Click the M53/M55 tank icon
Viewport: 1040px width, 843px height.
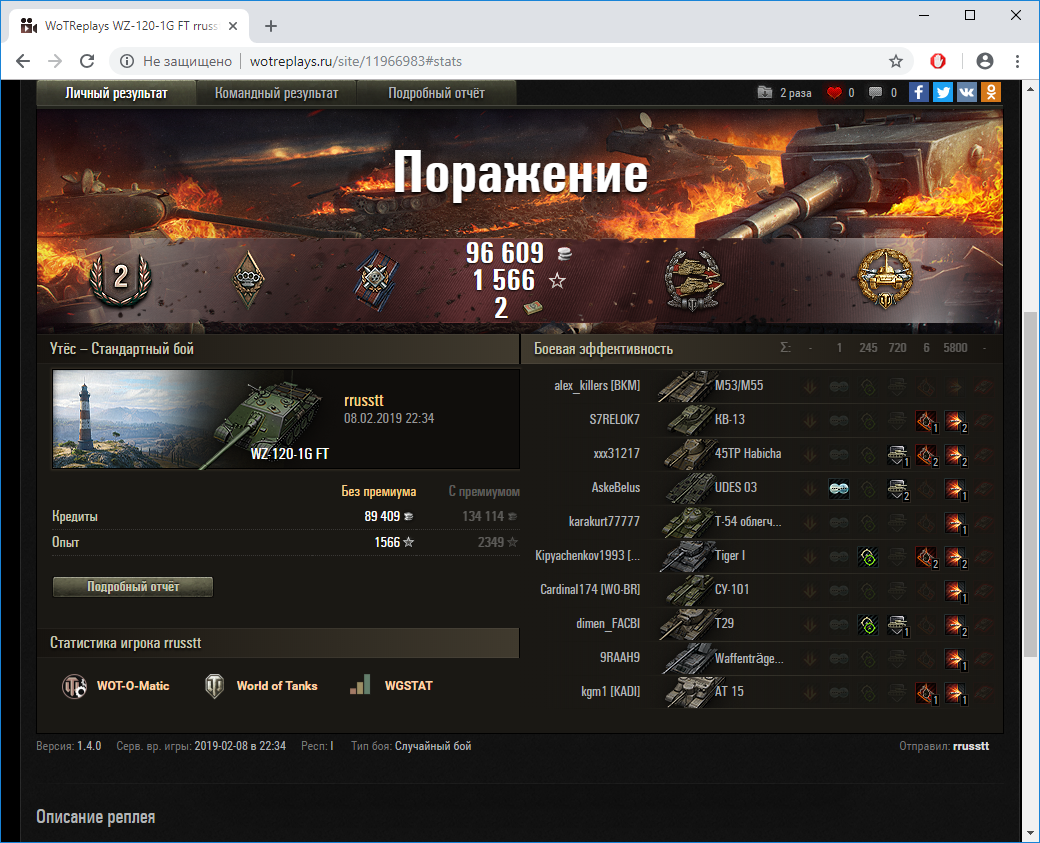[x=684, y=386]
